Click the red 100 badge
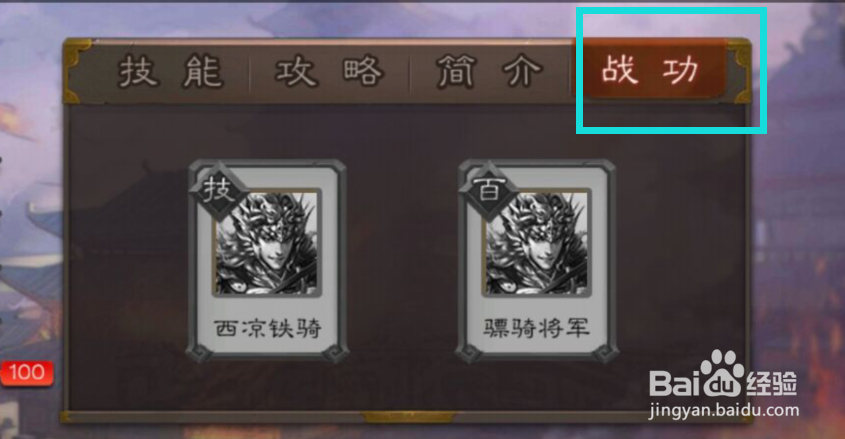This screenshot has width=845, height=439. pos(27,373)
